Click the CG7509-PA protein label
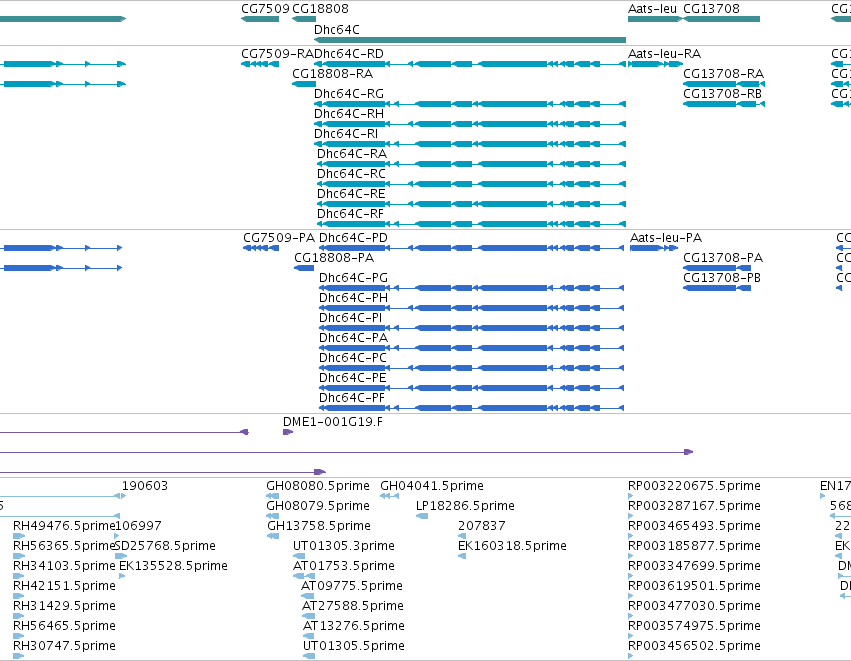 point(279,238)
